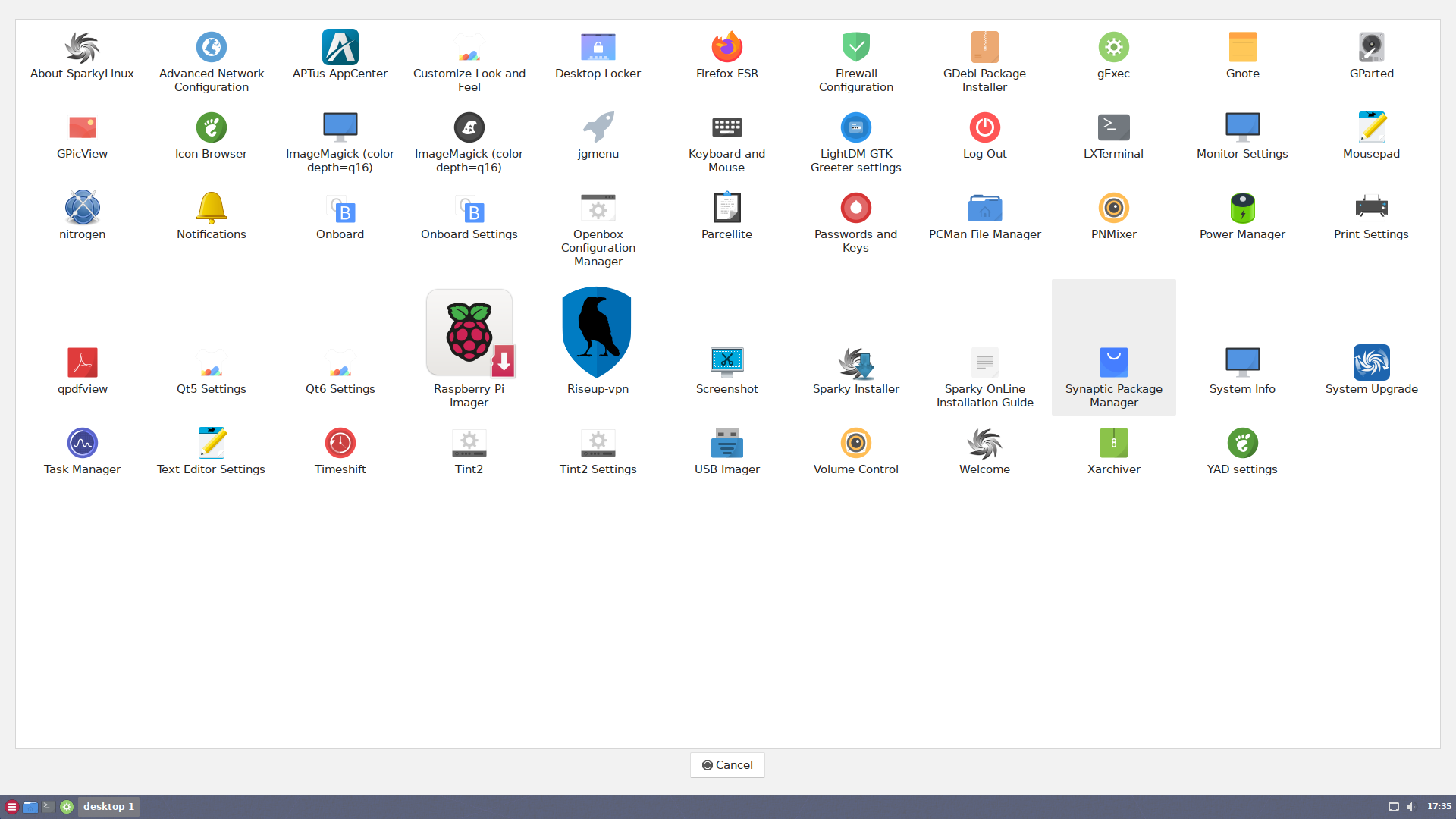Open Firefox ESR browser

coord(726,55)
